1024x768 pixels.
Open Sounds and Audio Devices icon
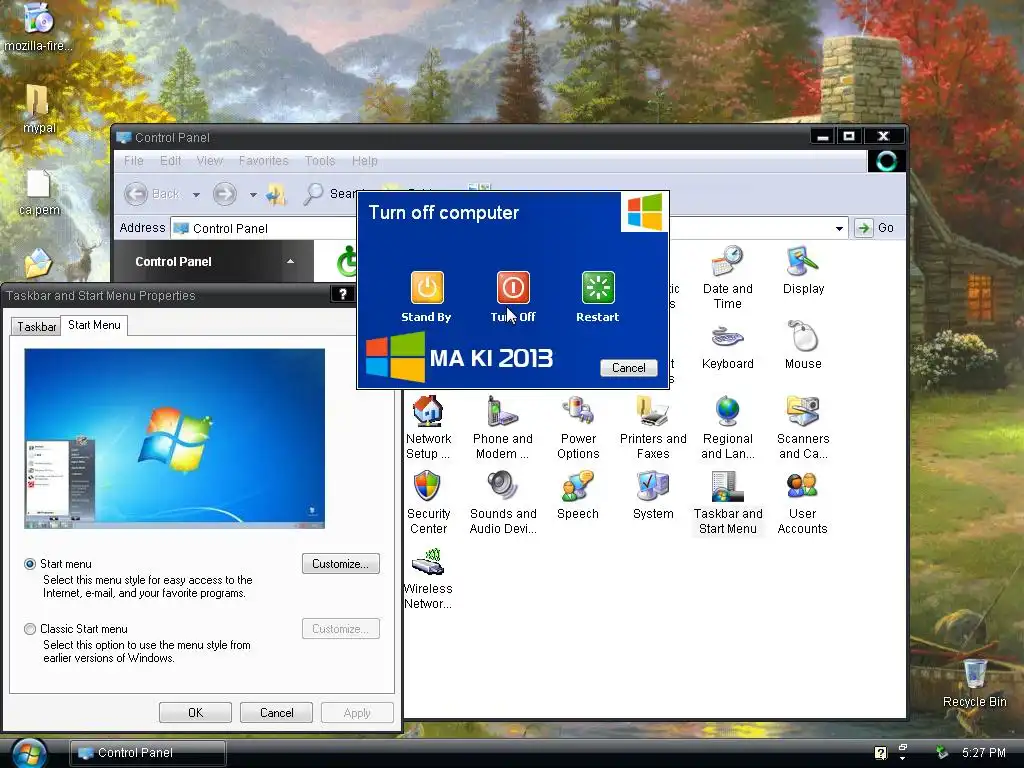(x=503, y=503)
